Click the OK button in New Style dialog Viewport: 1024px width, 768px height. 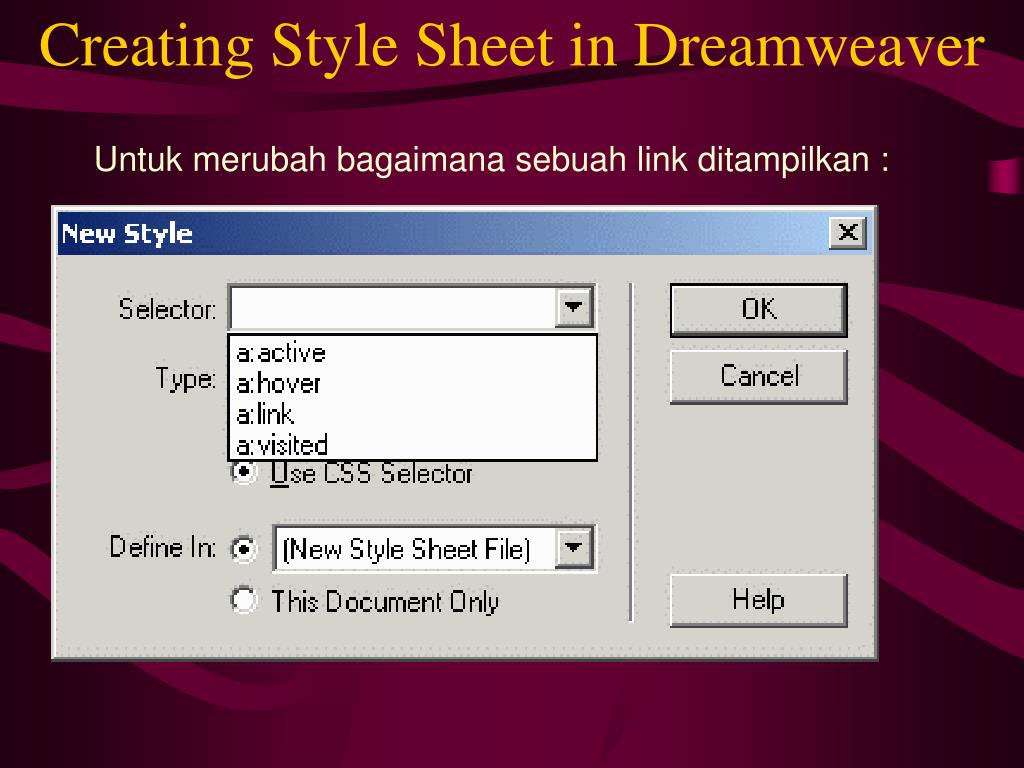pyautogui.click(x=758, y=310)
